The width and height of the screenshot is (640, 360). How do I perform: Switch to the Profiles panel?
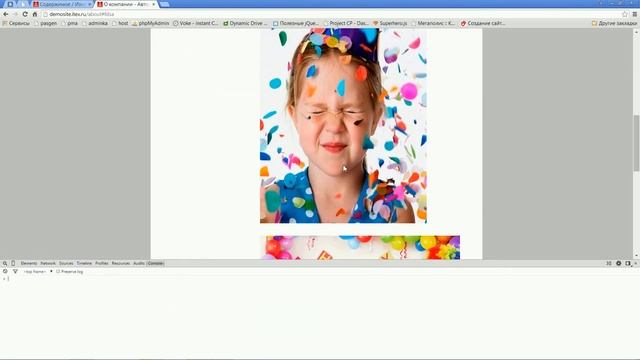pyautogui.click(x=102, y=263)
